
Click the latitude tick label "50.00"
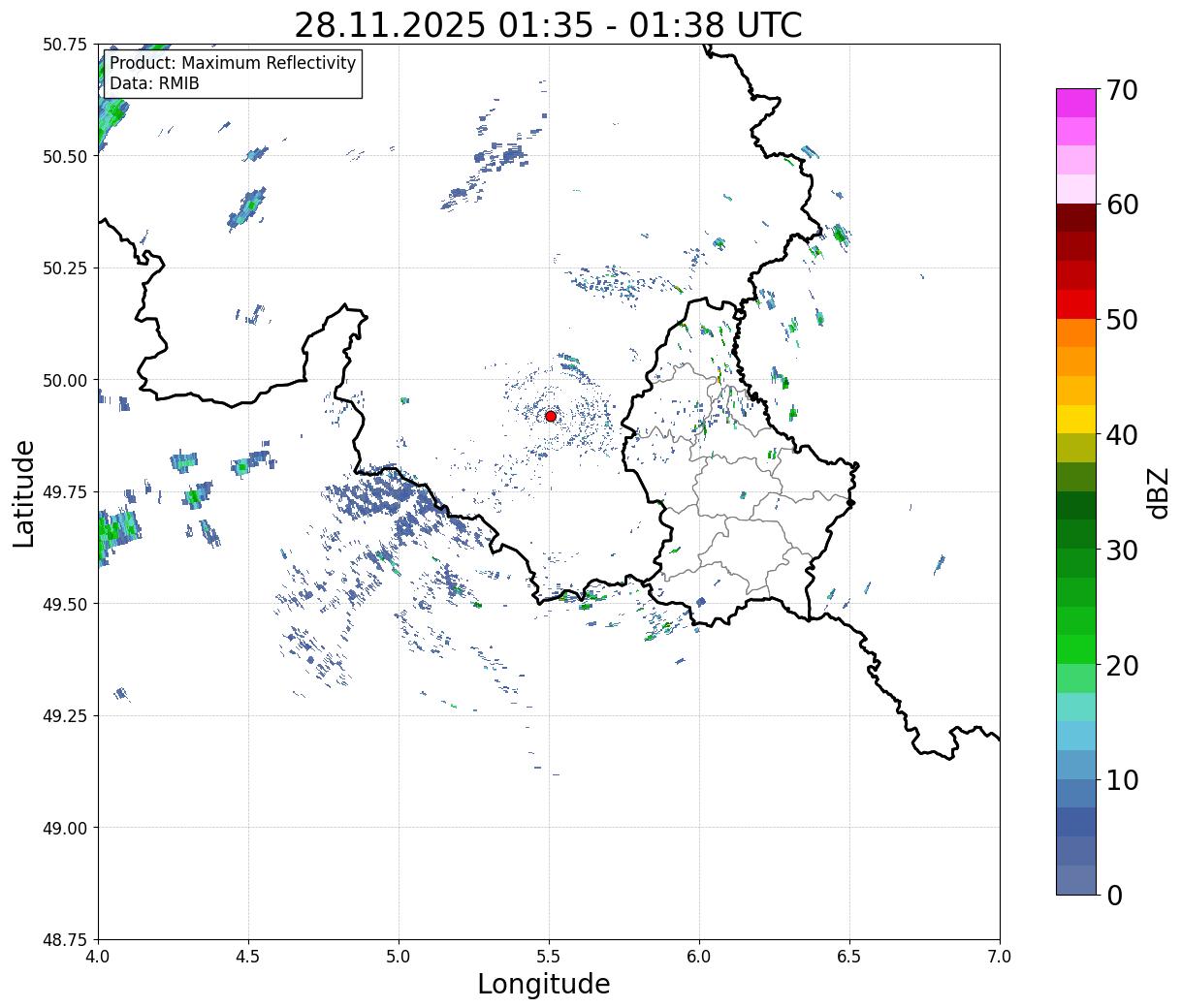coord(65,380)
